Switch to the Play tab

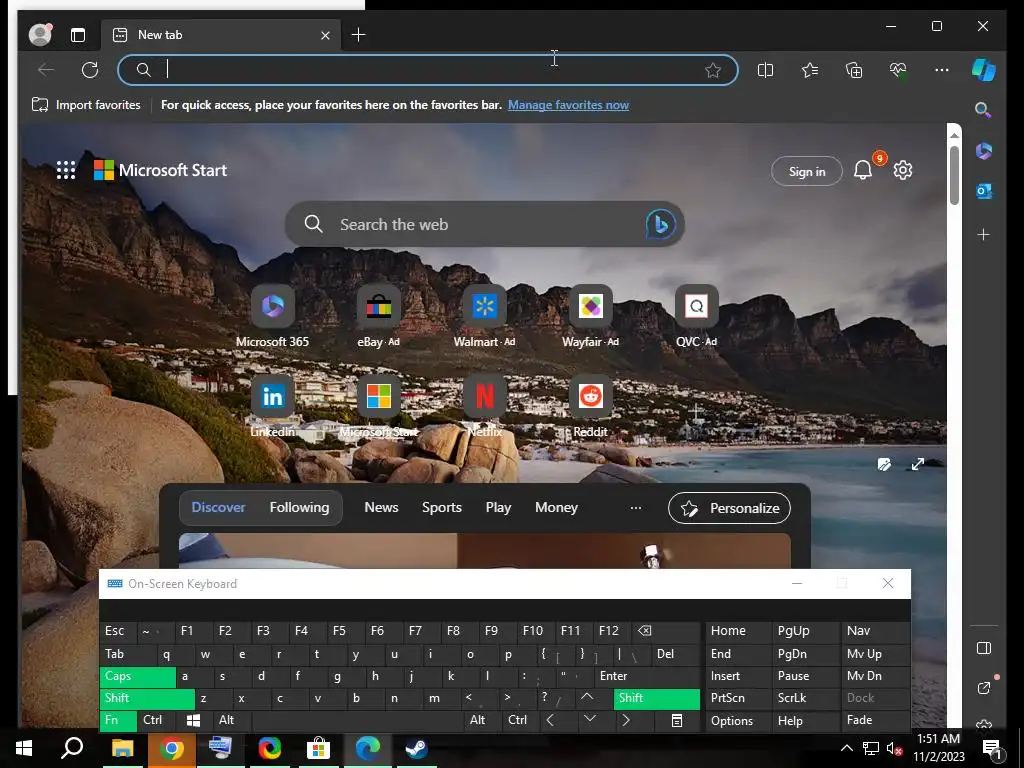click(x=498, y=507)
